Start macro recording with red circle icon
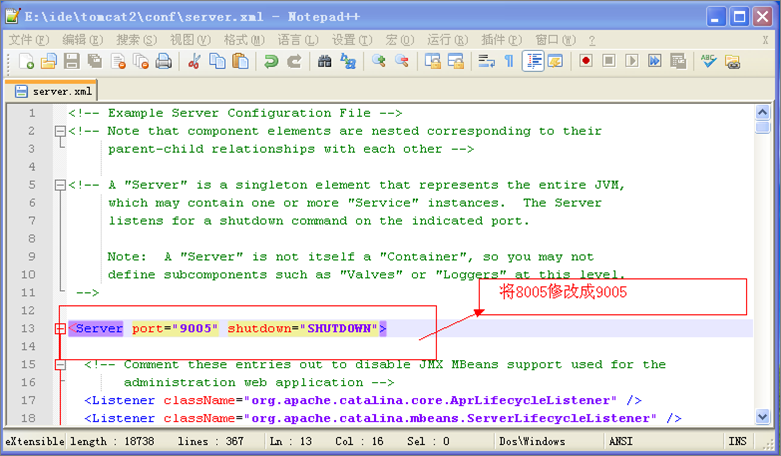The height and width of the screenshot is (456, 781). click(585, 62)
